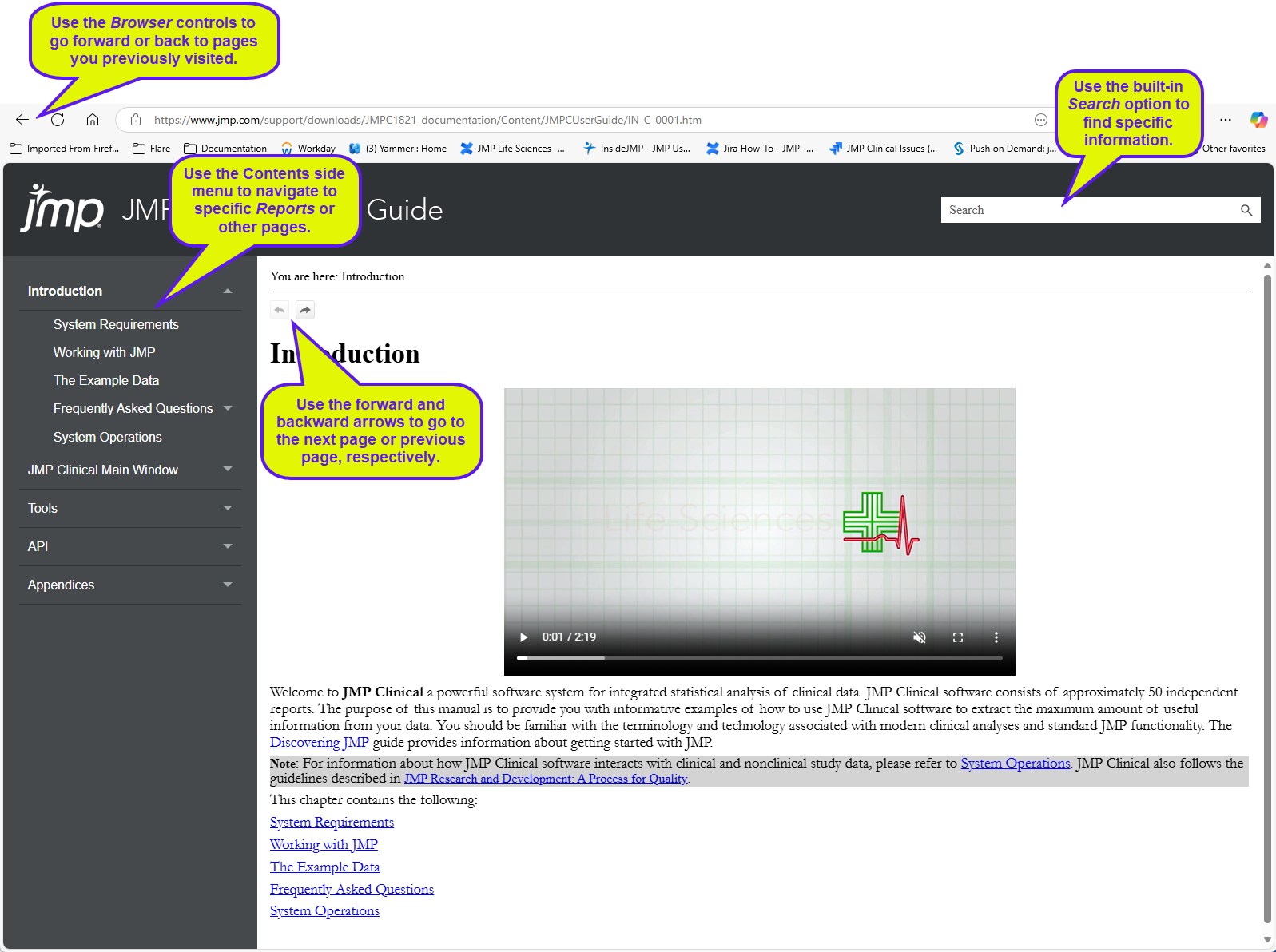Expand the JMP Clinical Main Window section
The height and width of the screenshot is (952, 1276).
pyautogui.click(x=228, y=470)
